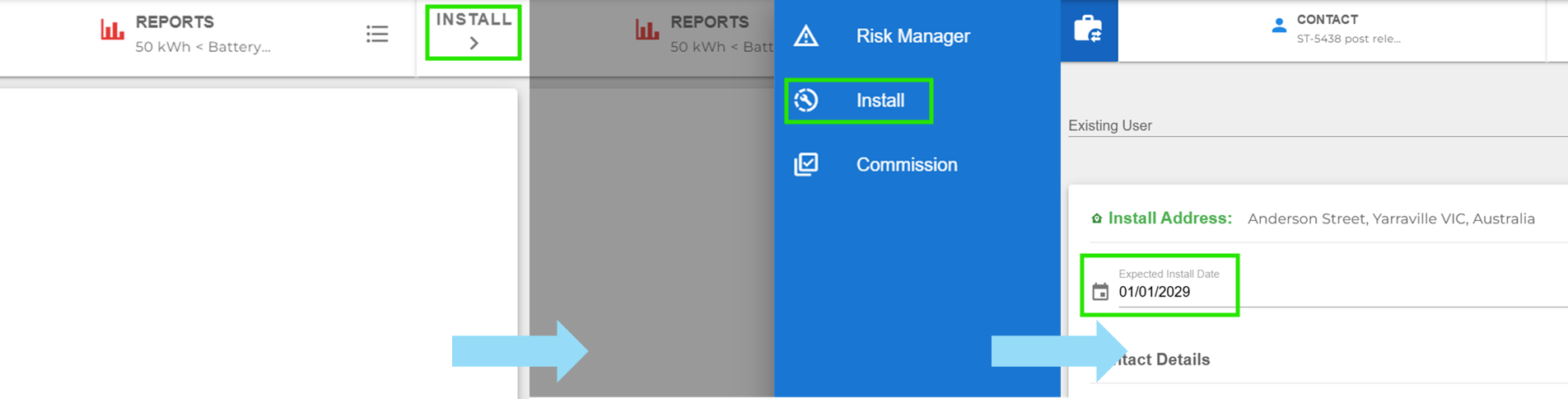The image size is (1568, 399).
Task: Click the blue briefcase icon
Action: pyautogui.click(x=1088, y=30)
